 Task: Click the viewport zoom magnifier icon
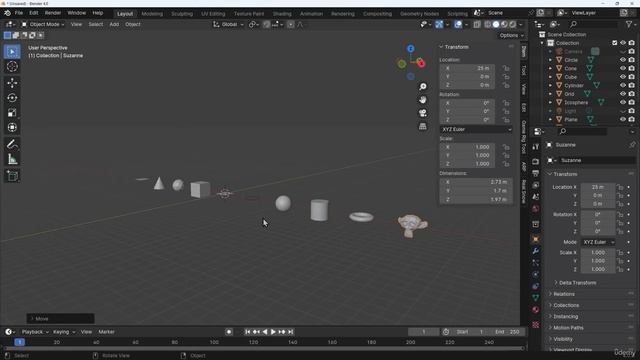pyautogui.click(x=423, y=87)
